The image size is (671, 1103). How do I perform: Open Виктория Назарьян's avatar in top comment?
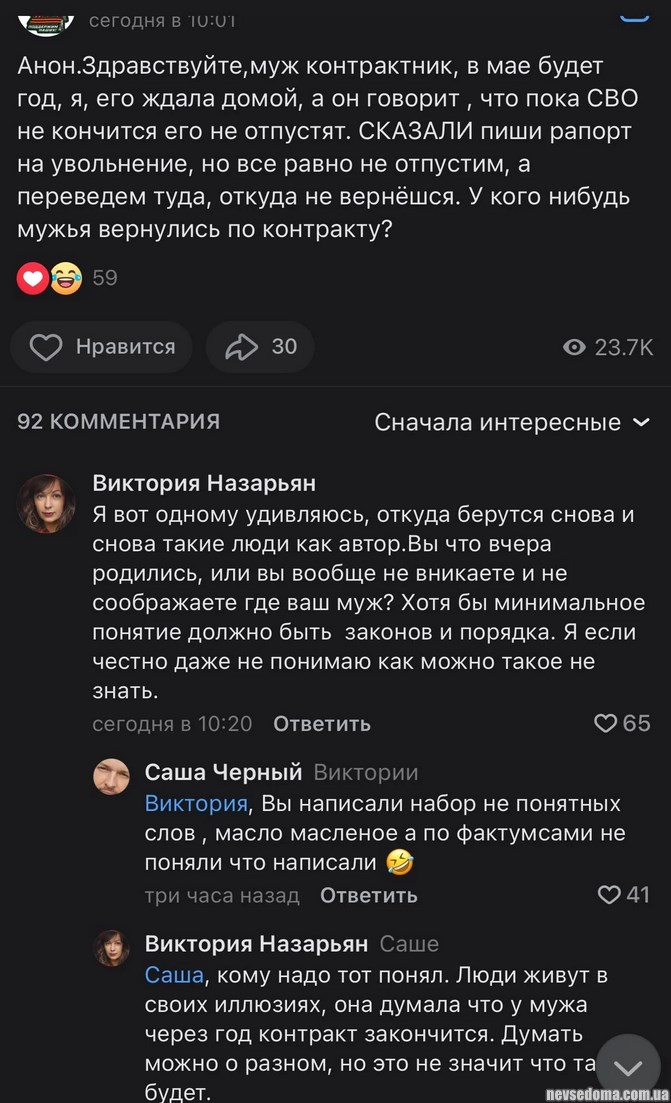click(x=47, y=503)
